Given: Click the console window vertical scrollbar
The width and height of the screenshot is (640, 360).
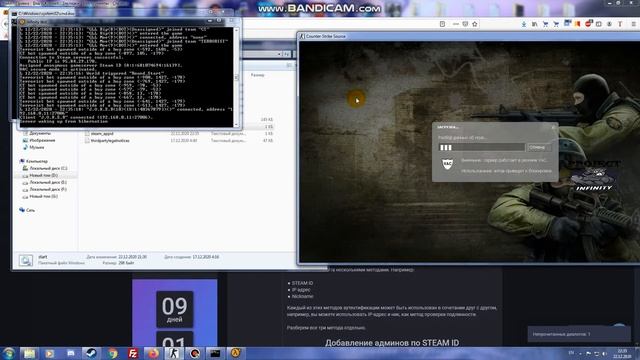Looking at the screenshot, I should tap(236, 77).
